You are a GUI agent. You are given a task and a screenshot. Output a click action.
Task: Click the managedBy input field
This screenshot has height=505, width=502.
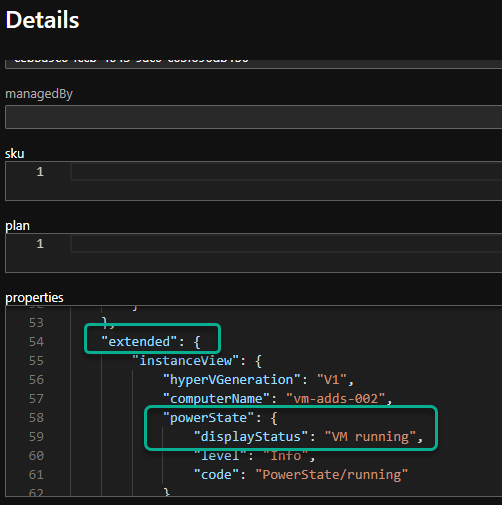click(x=253, y=117)
